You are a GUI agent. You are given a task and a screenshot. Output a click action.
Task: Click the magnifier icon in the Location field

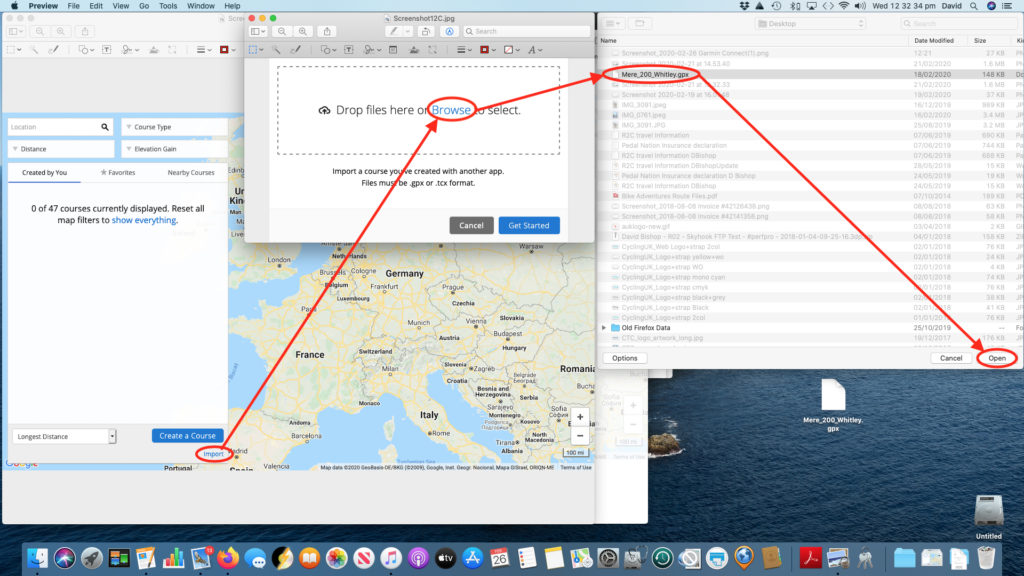104,127
